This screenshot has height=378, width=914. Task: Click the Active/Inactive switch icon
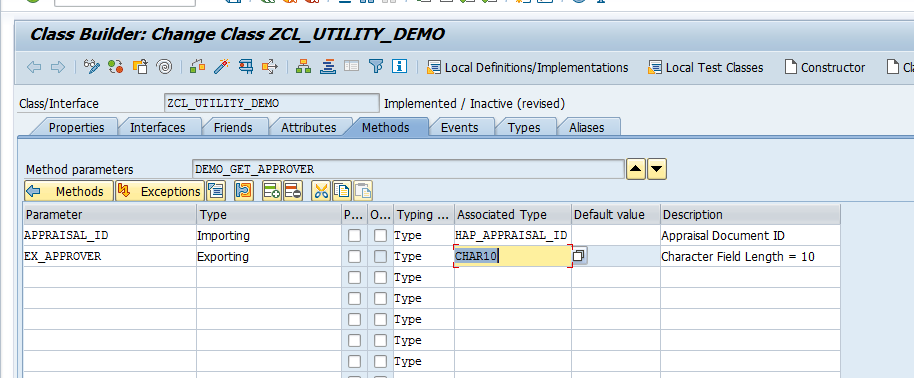point(116,66)
